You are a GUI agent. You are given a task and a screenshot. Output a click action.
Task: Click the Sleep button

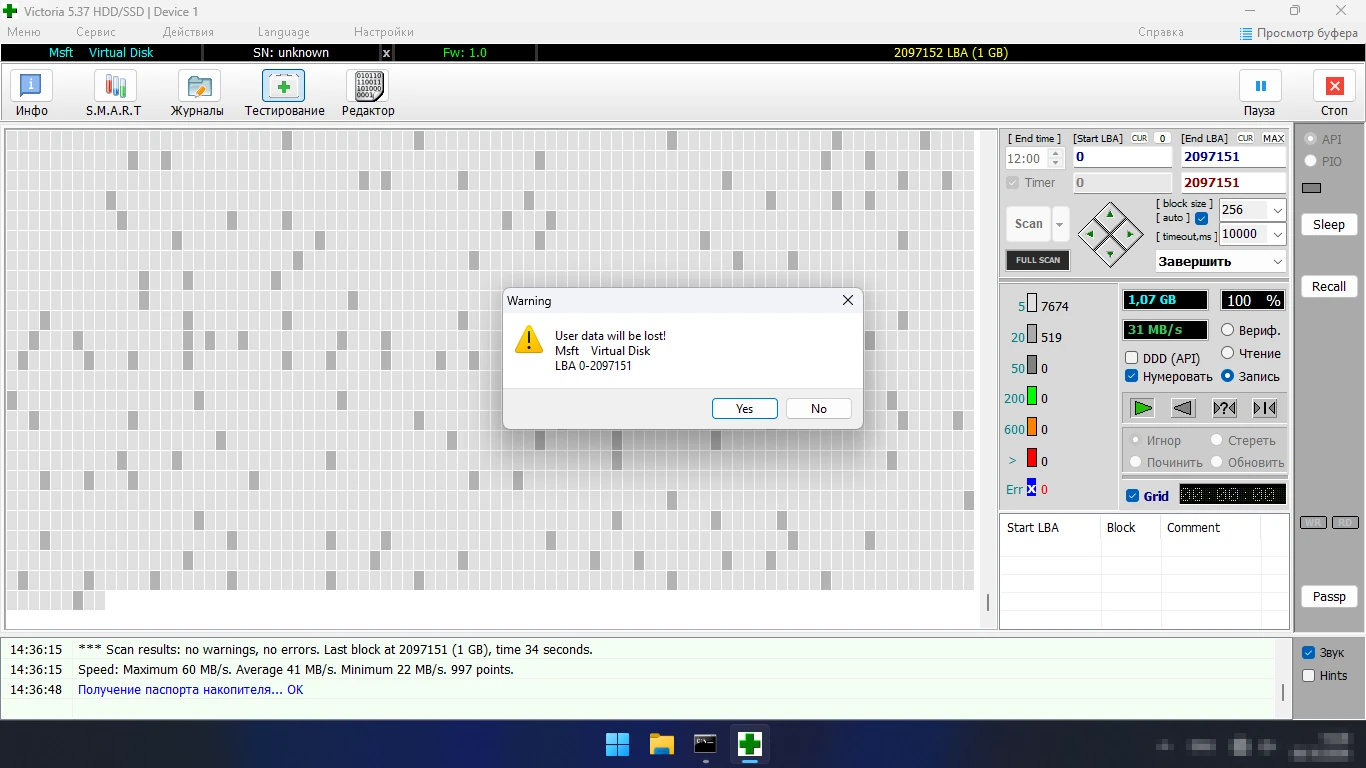pyautogui.click(x=1329, y=225)
